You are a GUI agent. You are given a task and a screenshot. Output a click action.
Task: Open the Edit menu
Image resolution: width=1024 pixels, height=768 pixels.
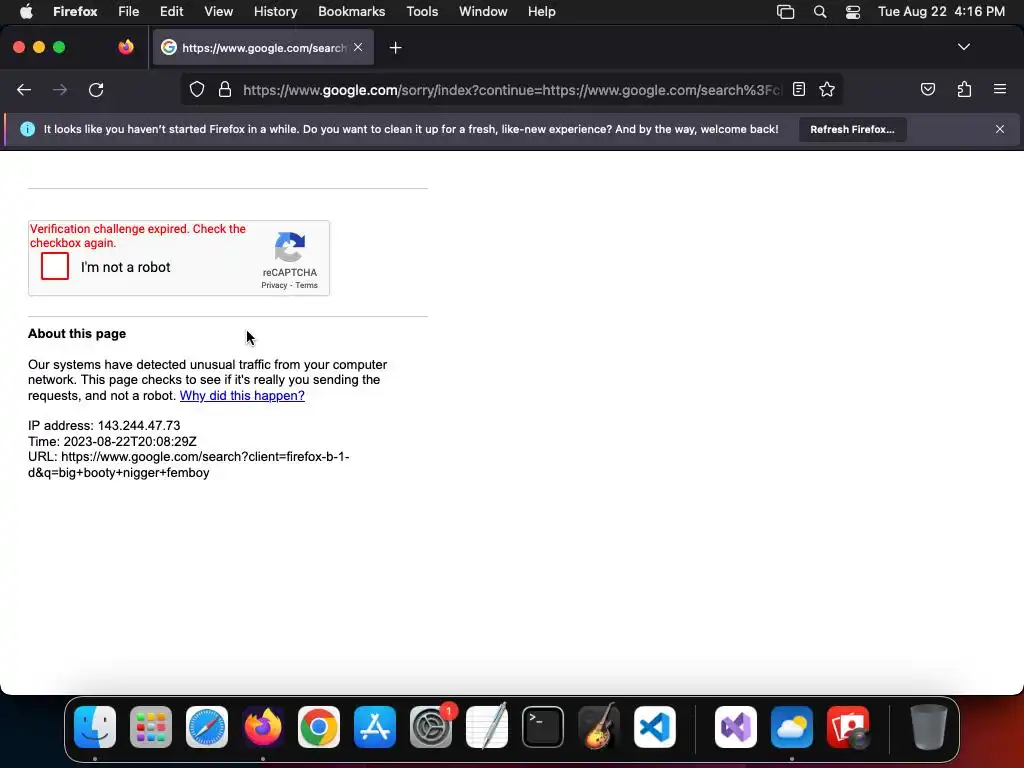[x=172, y=11]
